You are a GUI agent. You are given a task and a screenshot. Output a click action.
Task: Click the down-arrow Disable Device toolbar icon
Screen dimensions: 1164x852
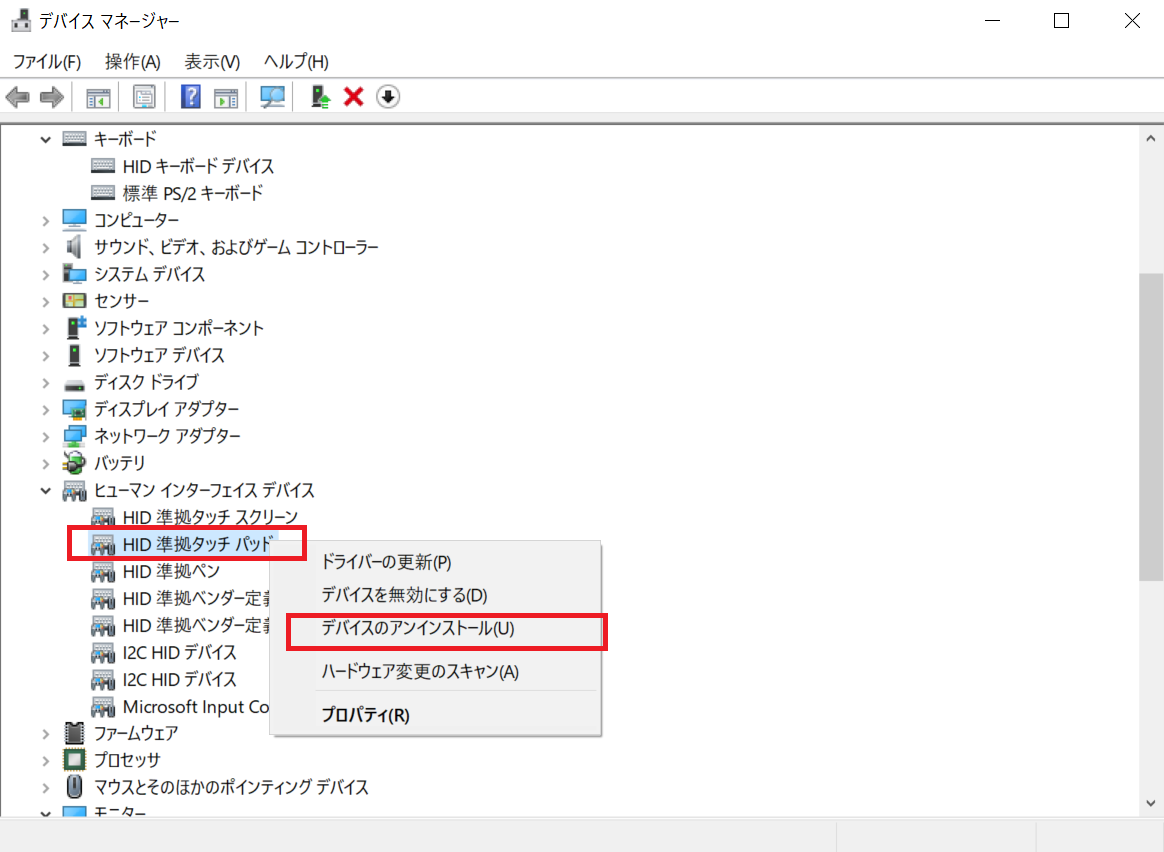pos(388,97)
